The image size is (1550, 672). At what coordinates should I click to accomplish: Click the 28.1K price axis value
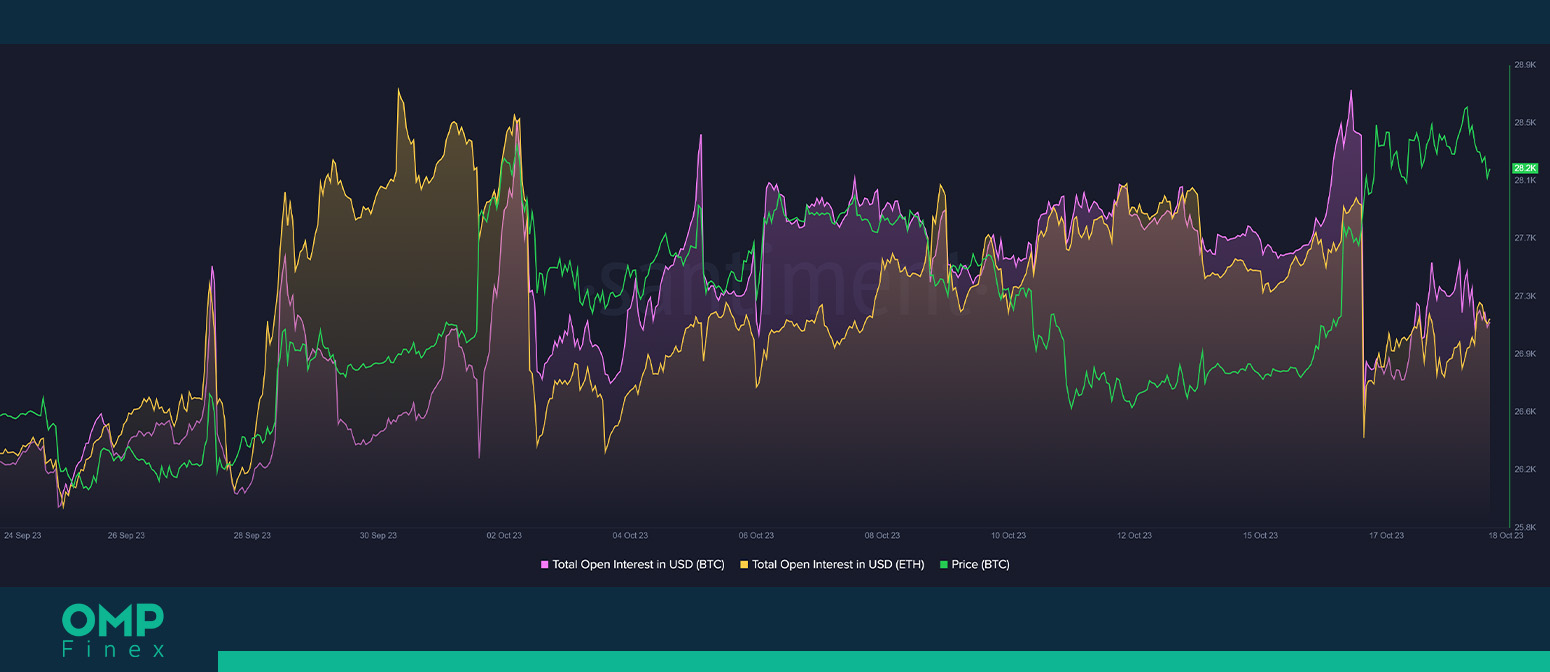pos(1525,180)
